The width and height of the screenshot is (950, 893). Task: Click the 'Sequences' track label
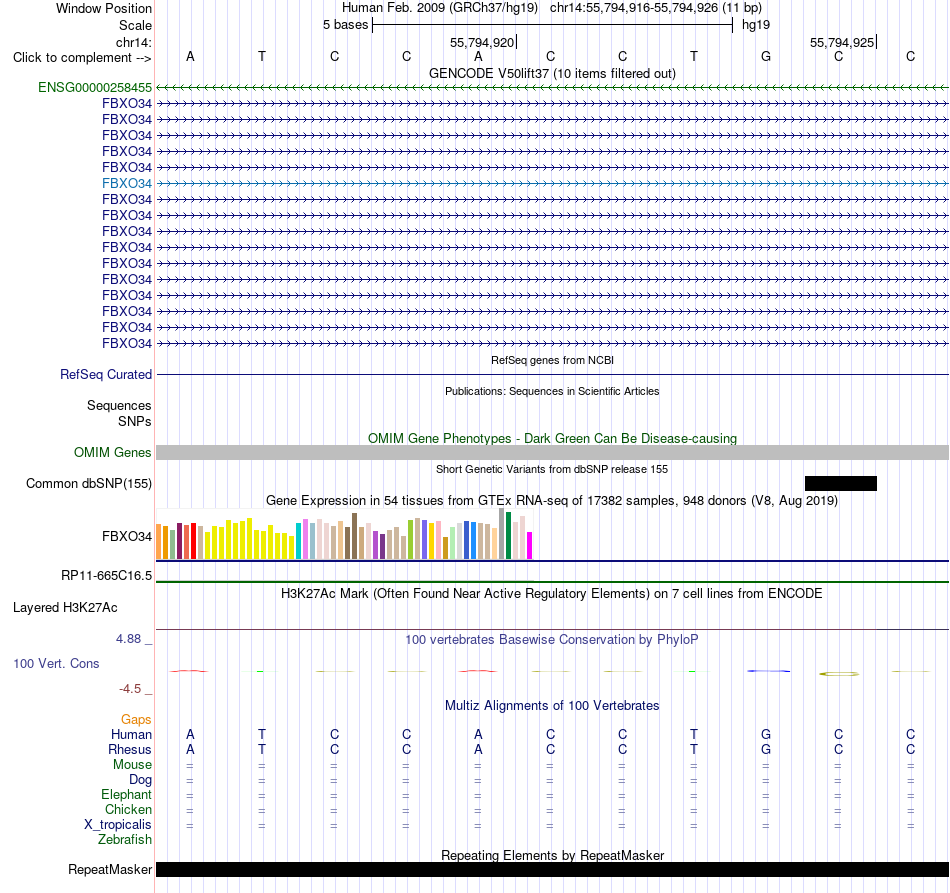point(119,405)
